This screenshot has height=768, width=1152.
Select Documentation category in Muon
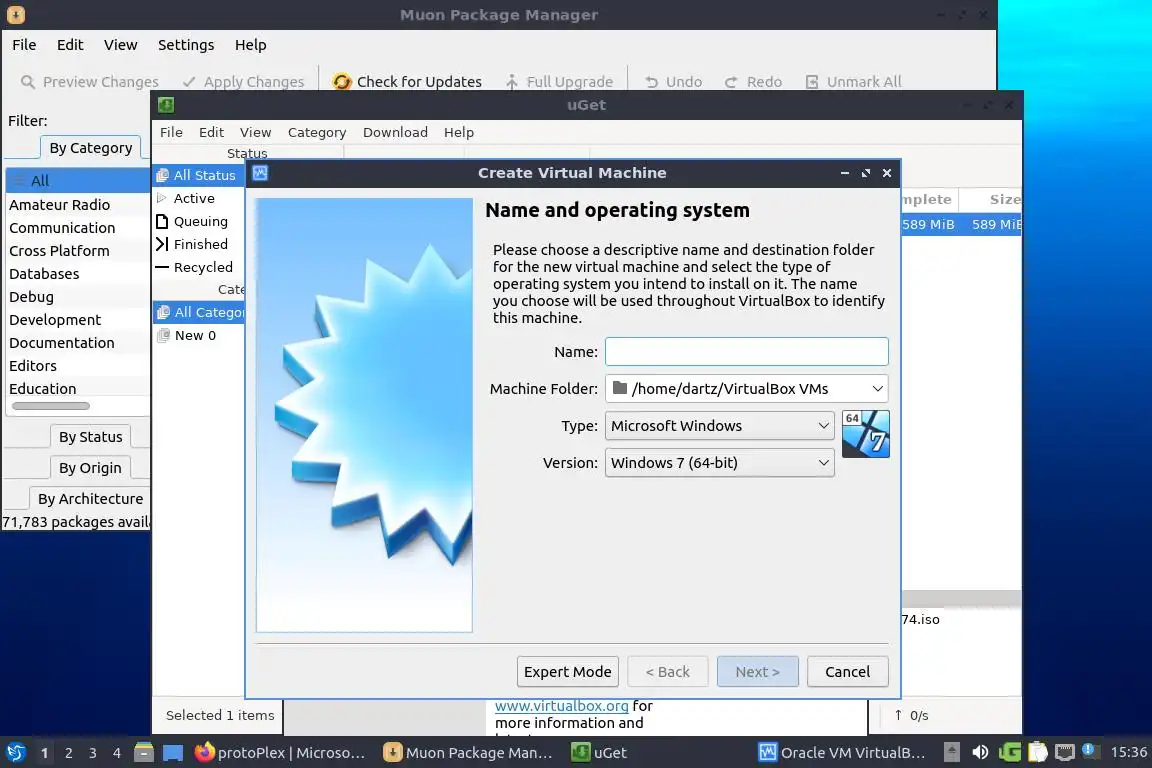point(78,342)
